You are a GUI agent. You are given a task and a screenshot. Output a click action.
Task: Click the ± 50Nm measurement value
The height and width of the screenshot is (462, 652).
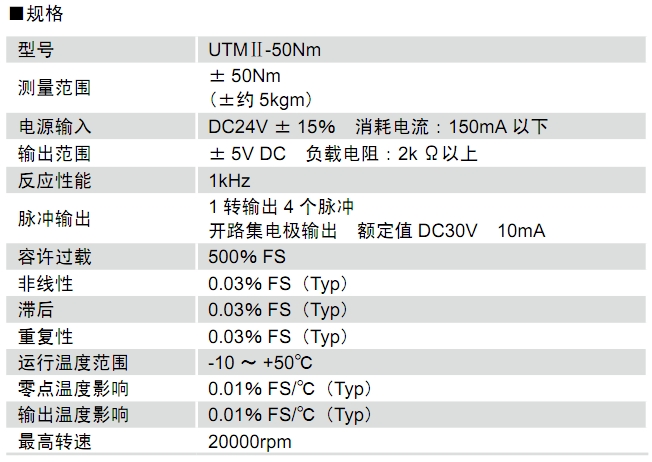tap(245, 76)
